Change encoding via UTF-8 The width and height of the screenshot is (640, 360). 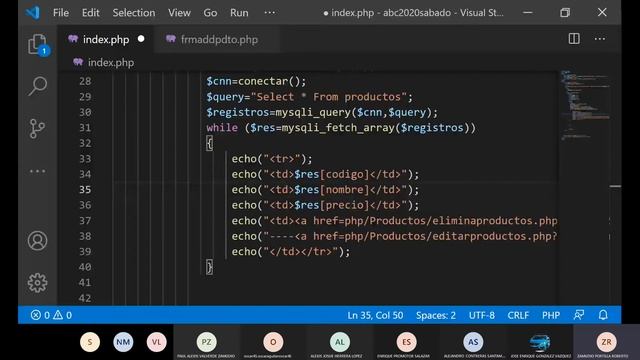482,315
